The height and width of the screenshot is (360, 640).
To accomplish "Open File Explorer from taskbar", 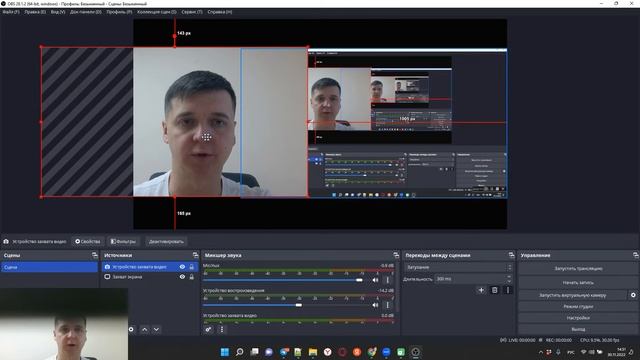I will (x=313, y=352).
